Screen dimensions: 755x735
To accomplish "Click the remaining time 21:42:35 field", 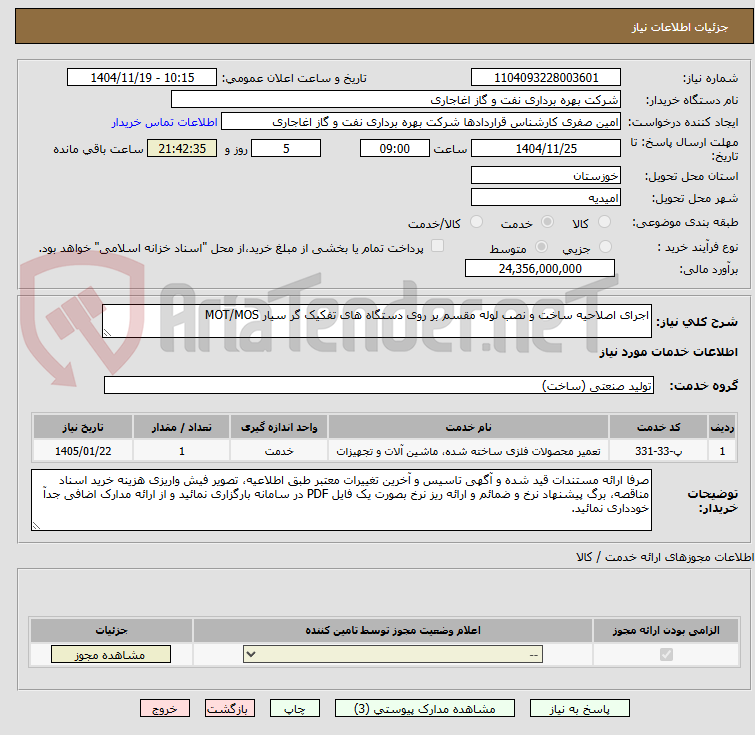I will 182,148.
